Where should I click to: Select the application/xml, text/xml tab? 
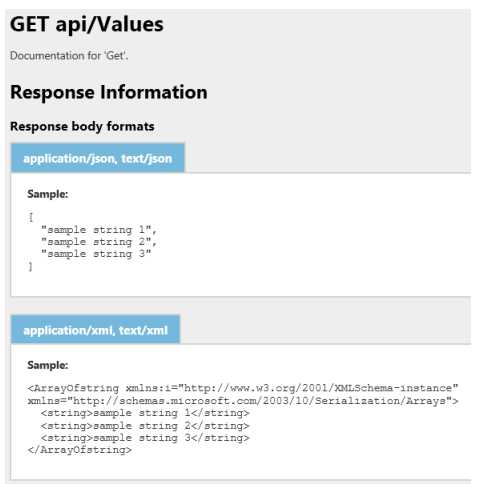coord(95,330)
